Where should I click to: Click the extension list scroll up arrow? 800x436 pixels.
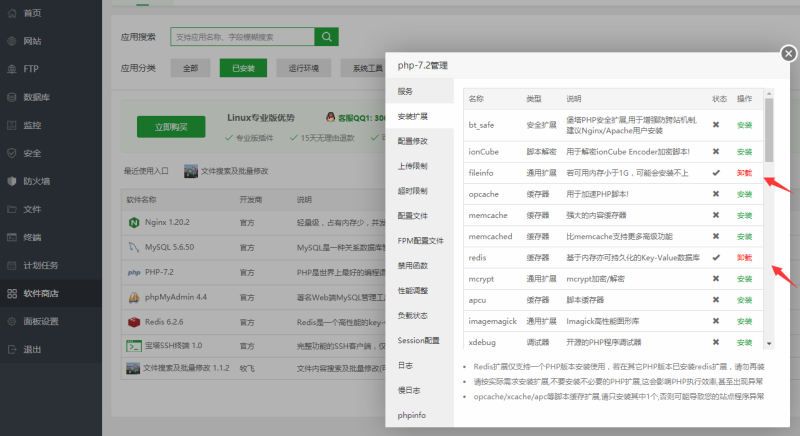click(769, 94)
